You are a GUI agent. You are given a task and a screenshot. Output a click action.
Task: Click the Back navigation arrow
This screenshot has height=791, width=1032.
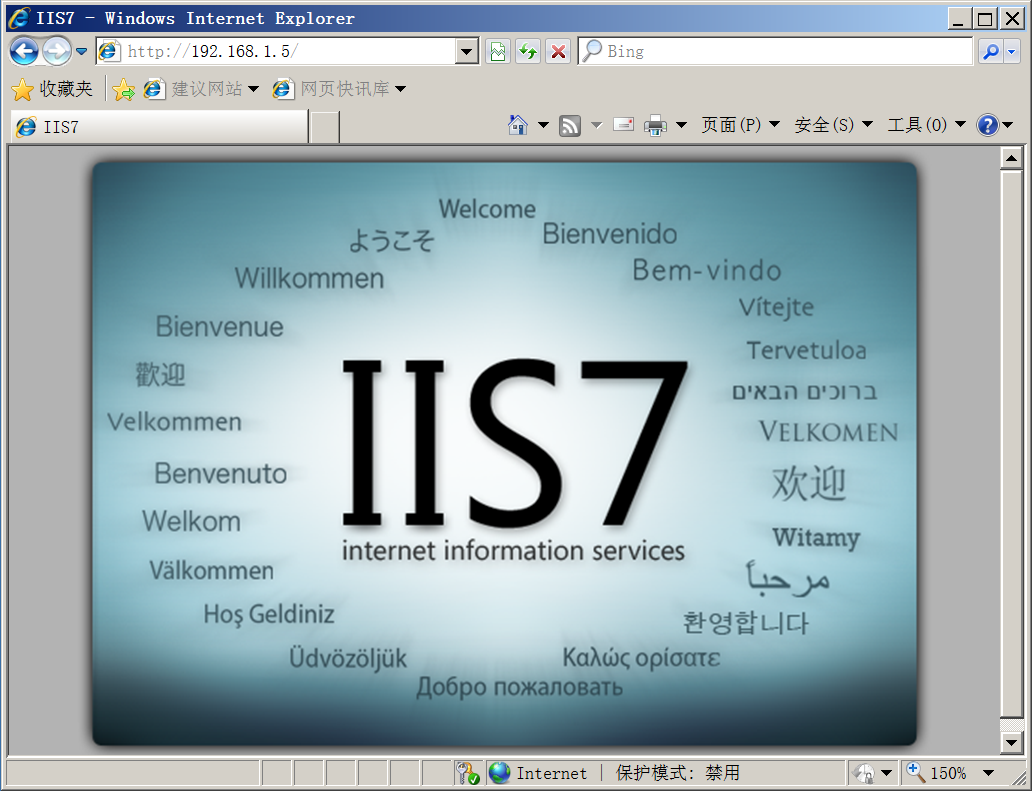pos(24,51)
